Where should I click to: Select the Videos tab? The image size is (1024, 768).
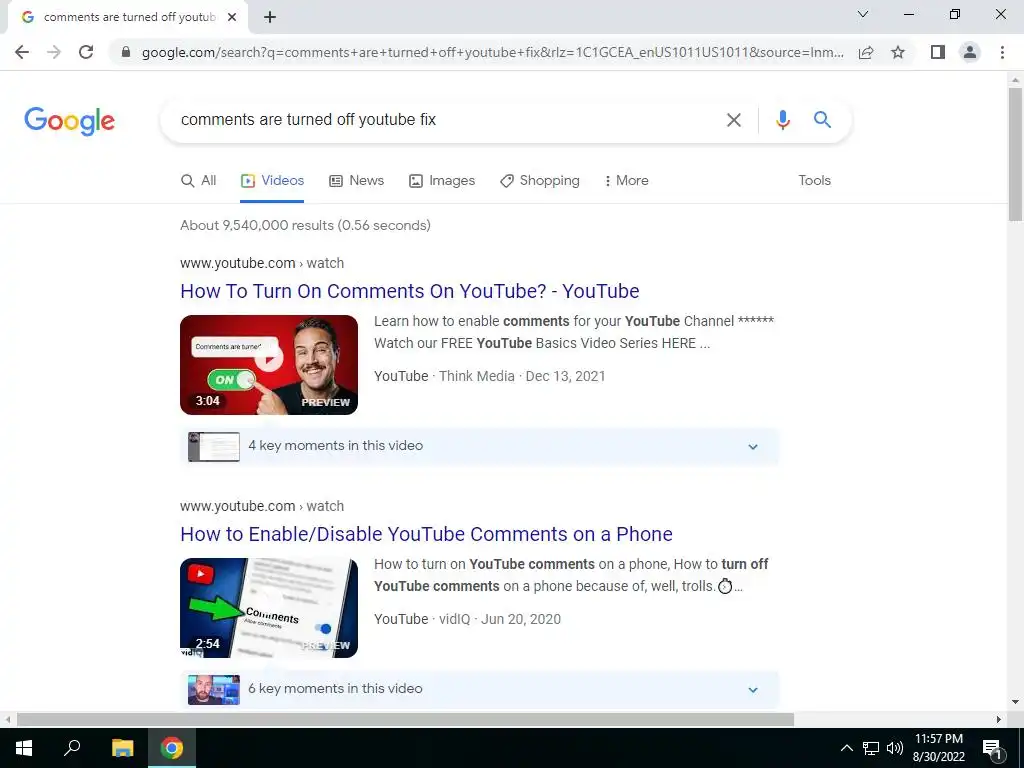pyautogui.click(x=272, y=181)
